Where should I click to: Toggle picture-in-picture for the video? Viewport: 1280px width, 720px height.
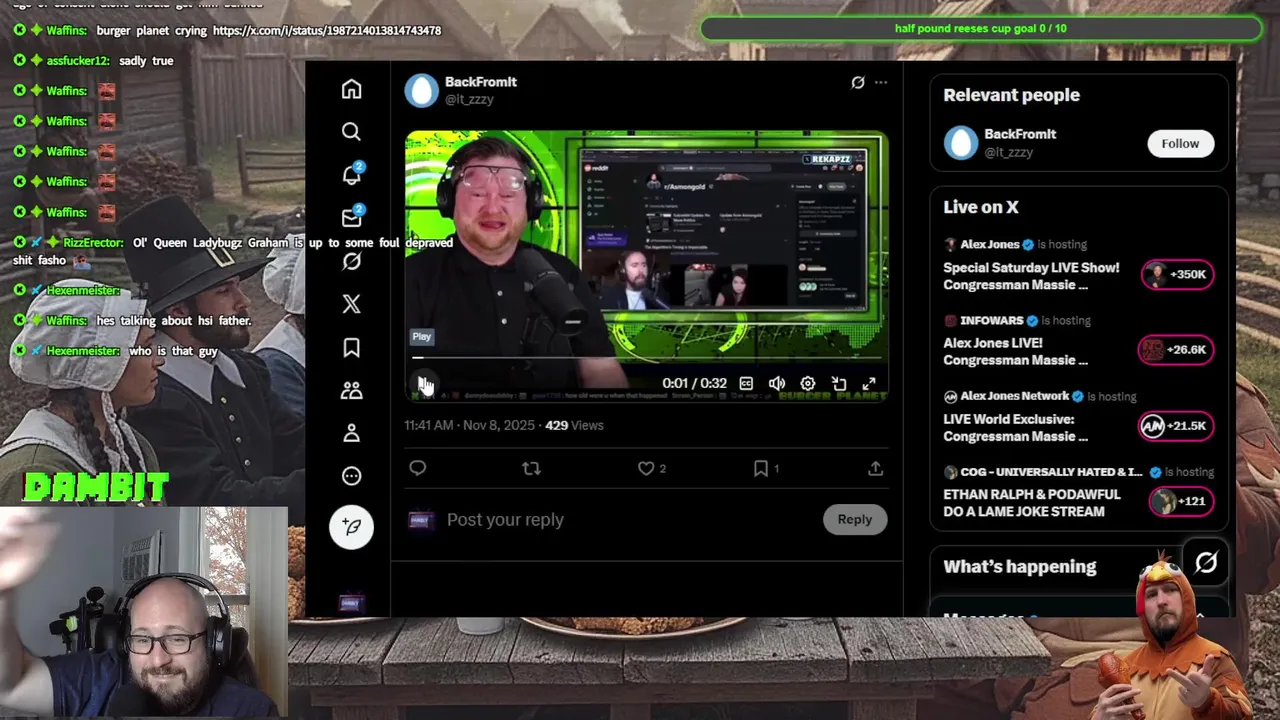coord(839,384)
